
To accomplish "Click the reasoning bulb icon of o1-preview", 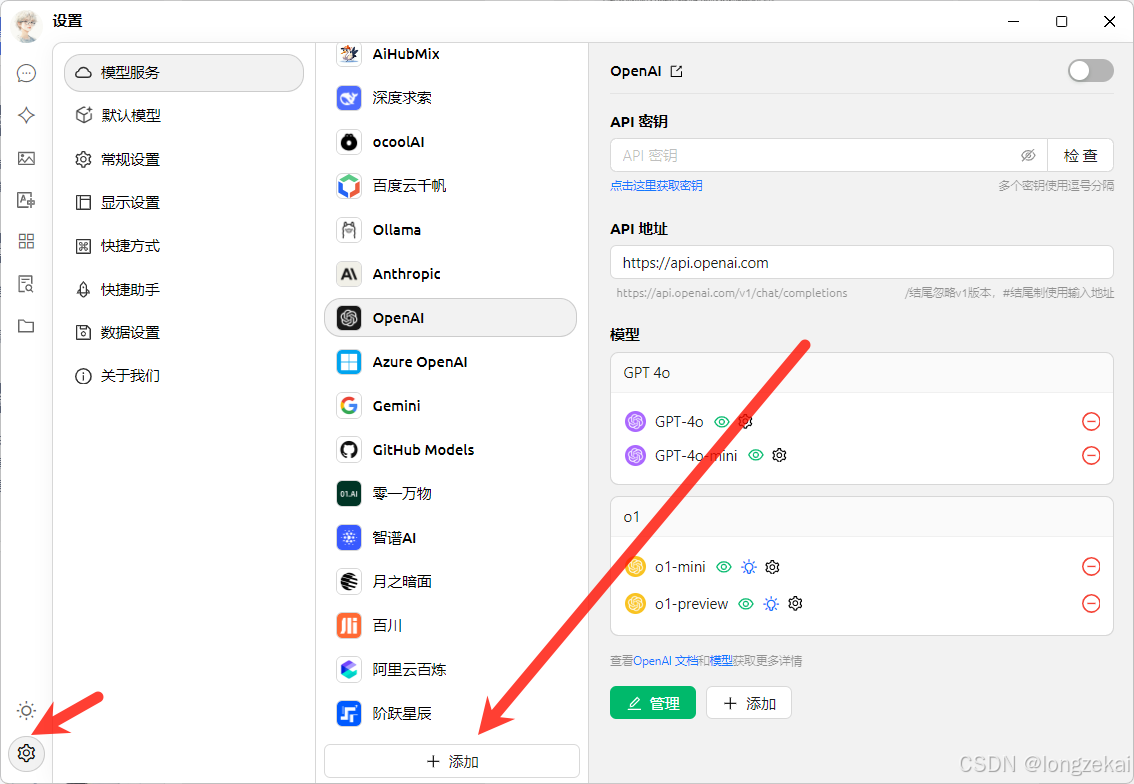I will 771,603.
